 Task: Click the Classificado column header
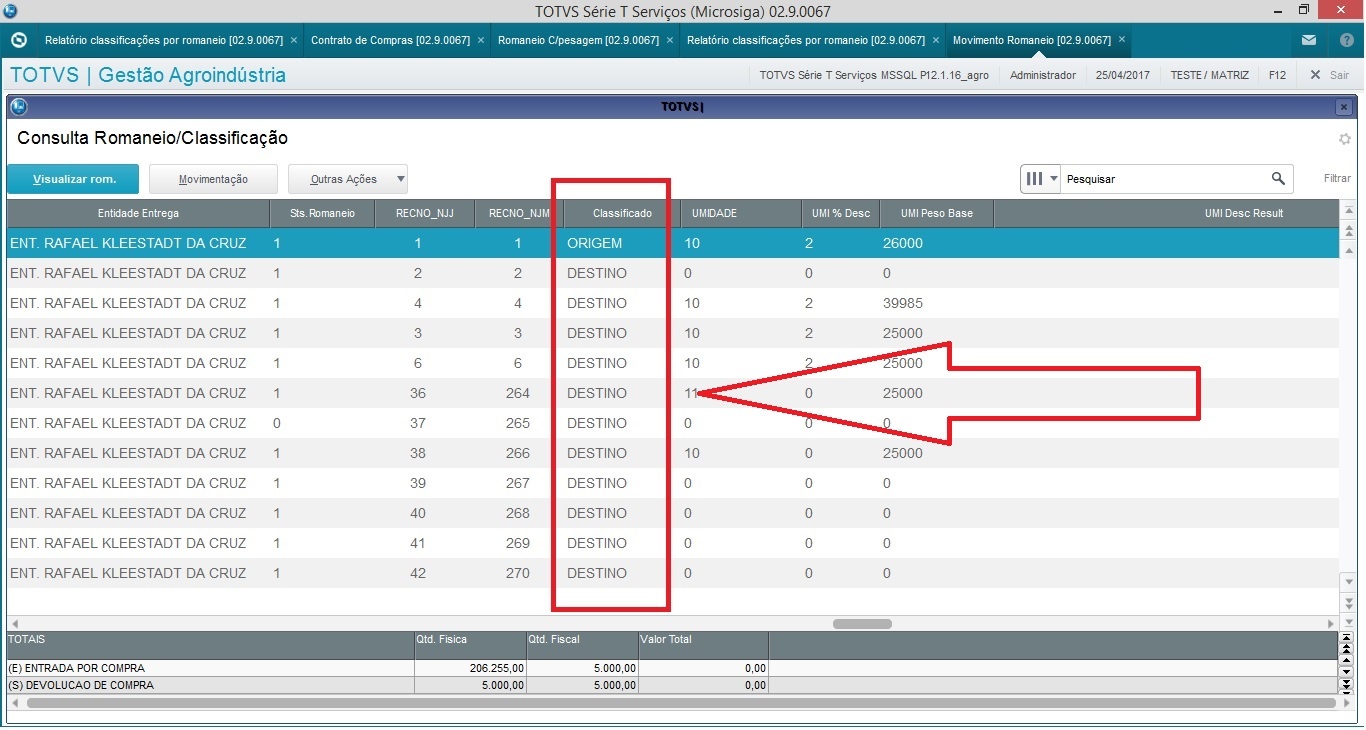[x=622, y=213]
